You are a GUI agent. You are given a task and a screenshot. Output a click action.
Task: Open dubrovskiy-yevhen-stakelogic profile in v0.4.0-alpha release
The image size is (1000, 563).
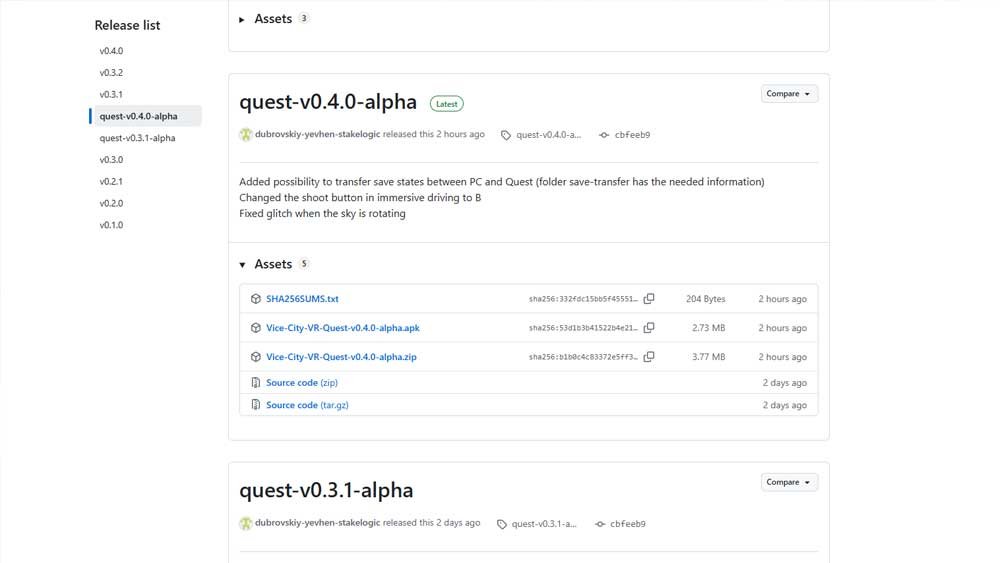coord(318,134)
